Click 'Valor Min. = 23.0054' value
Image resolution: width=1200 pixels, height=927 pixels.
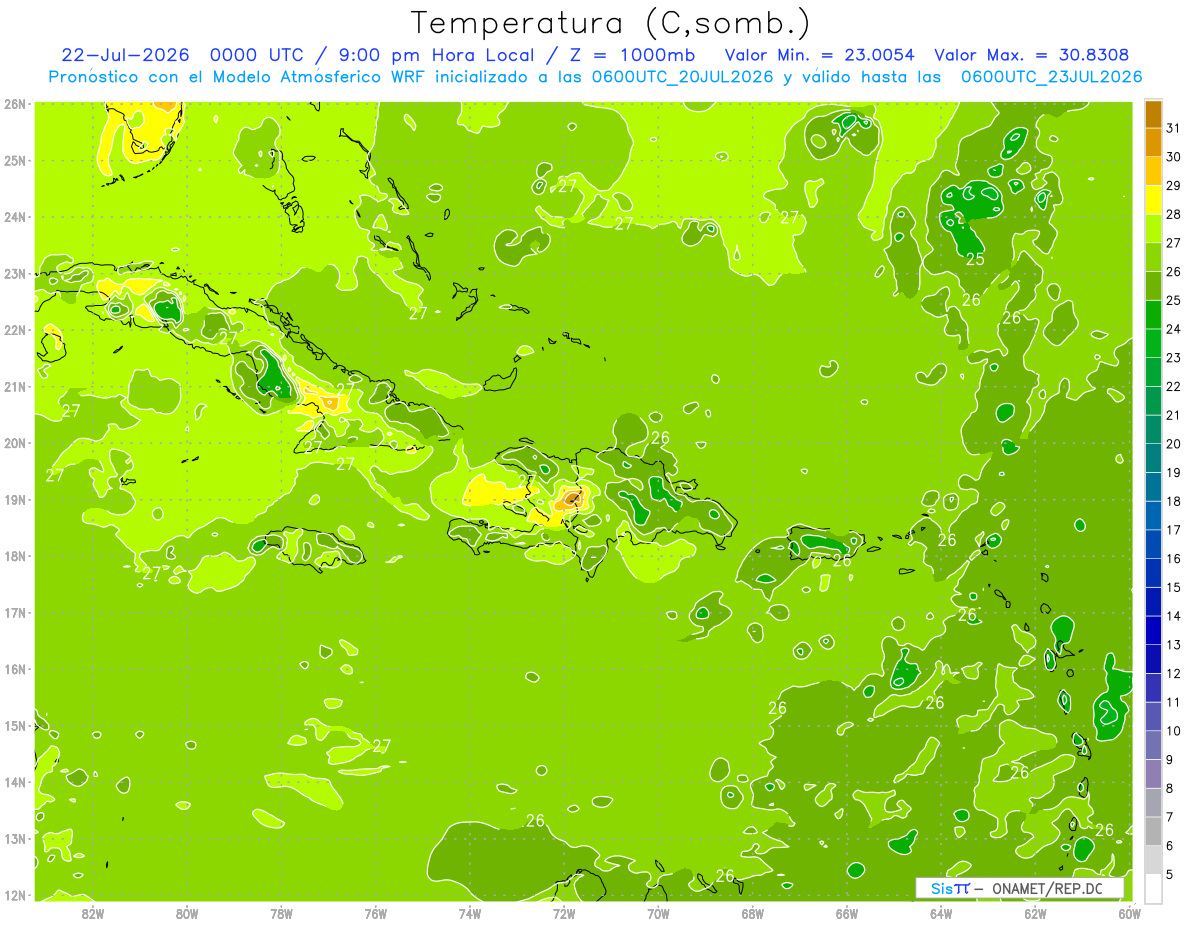click(819, 54)
